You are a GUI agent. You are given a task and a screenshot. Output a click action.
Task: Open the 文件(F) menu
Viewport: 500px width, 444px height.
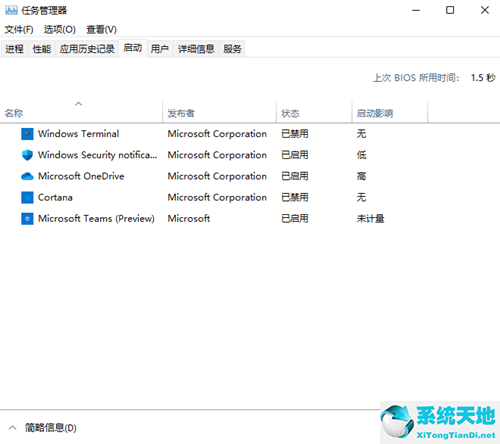[x=19, y=30]
